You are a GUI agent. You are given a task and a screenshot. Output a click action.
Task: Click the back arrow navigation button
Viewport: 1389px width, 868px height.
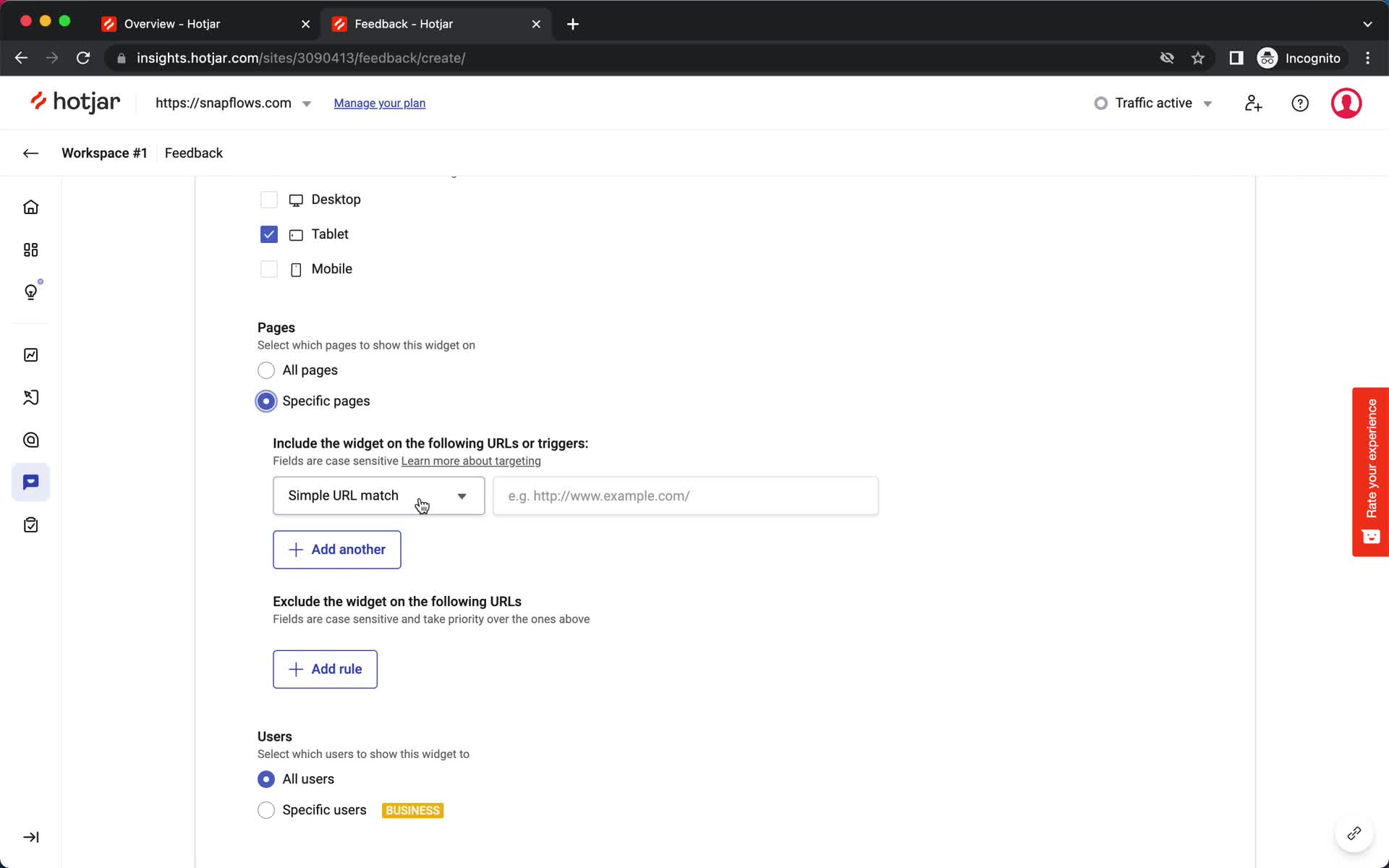coord(31,153)
